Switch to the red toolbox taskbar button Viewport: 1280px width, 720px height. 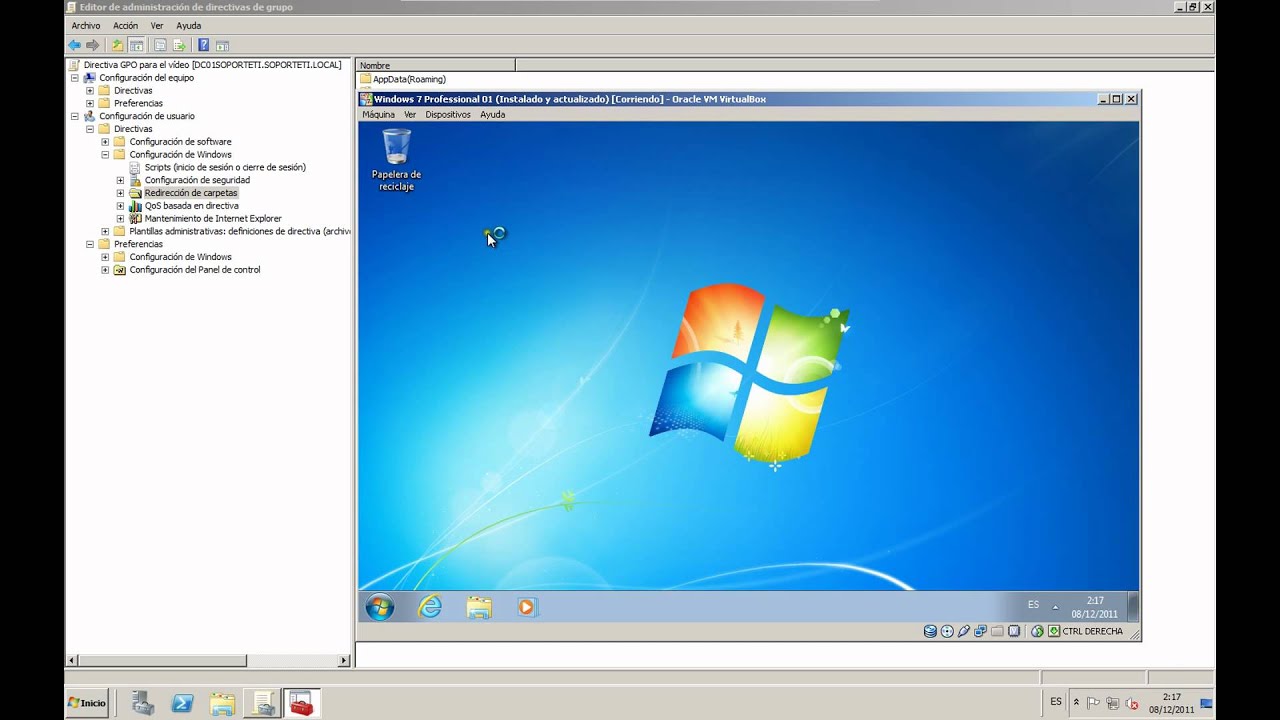coord(302,703)
